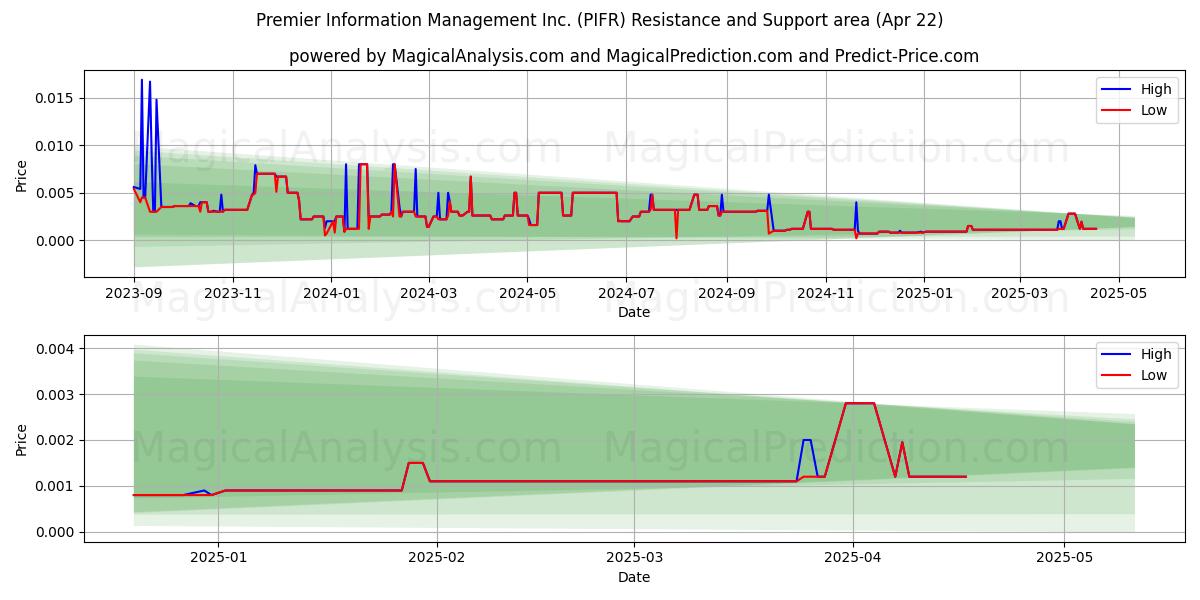Viewport: 1200px width, 600px height.
Task: Click the 0.003 price tick in bottom chart
Action: (x=56, y=395)
